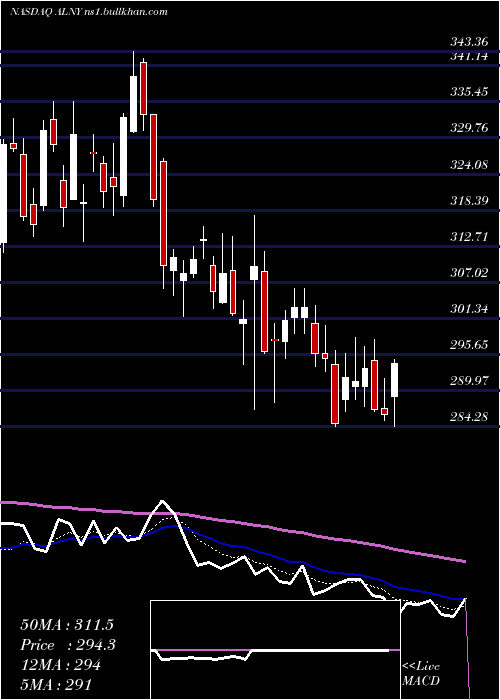Image resolution: width=500 pixels, height=700 pixels.
Task: Click the 343.36 price level label
Action: tap(469, 43)
